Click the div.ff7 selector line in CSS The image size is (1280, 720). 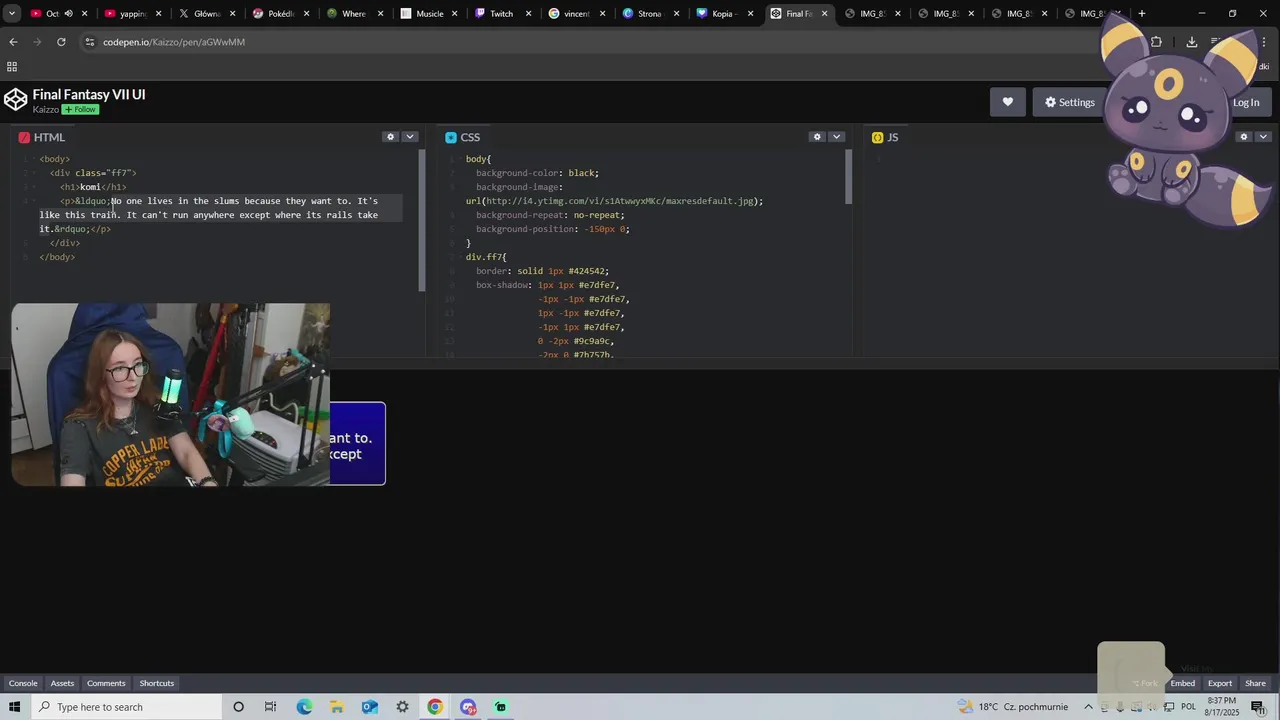(486, 257)
